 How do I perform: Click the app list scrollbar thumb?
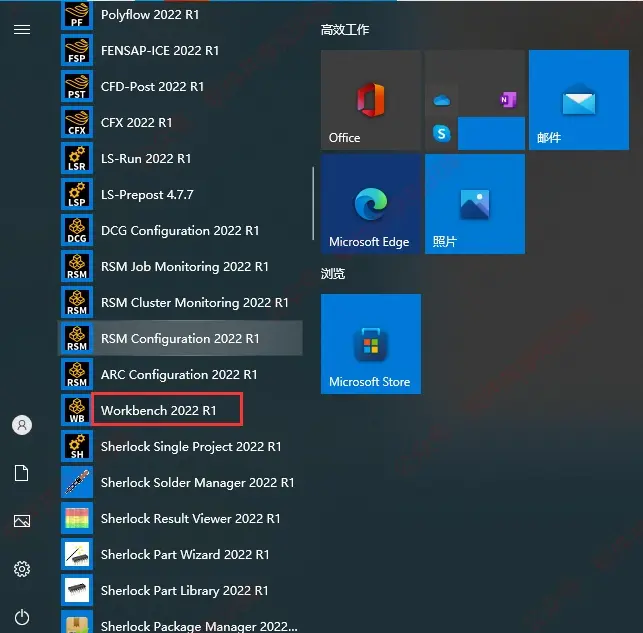[313, 203]
